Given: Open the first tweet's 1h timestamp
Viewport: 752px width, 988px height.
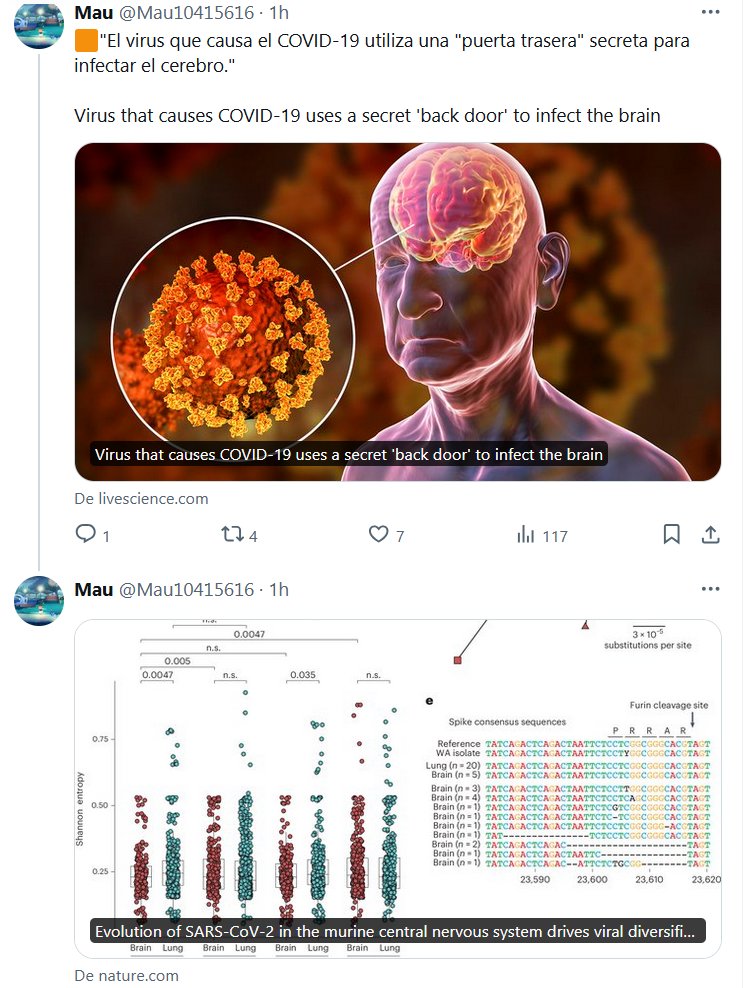Looking at the screenshot, I should tap(280, 12).
